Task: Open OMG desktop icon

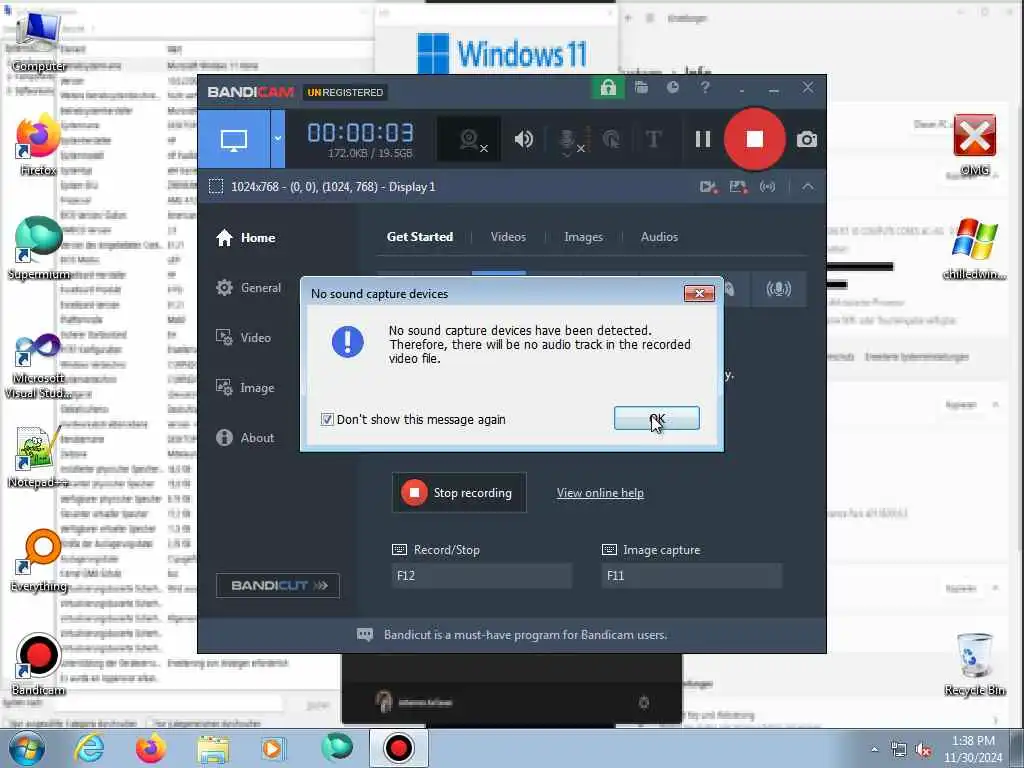Action: tap(974, 145)
